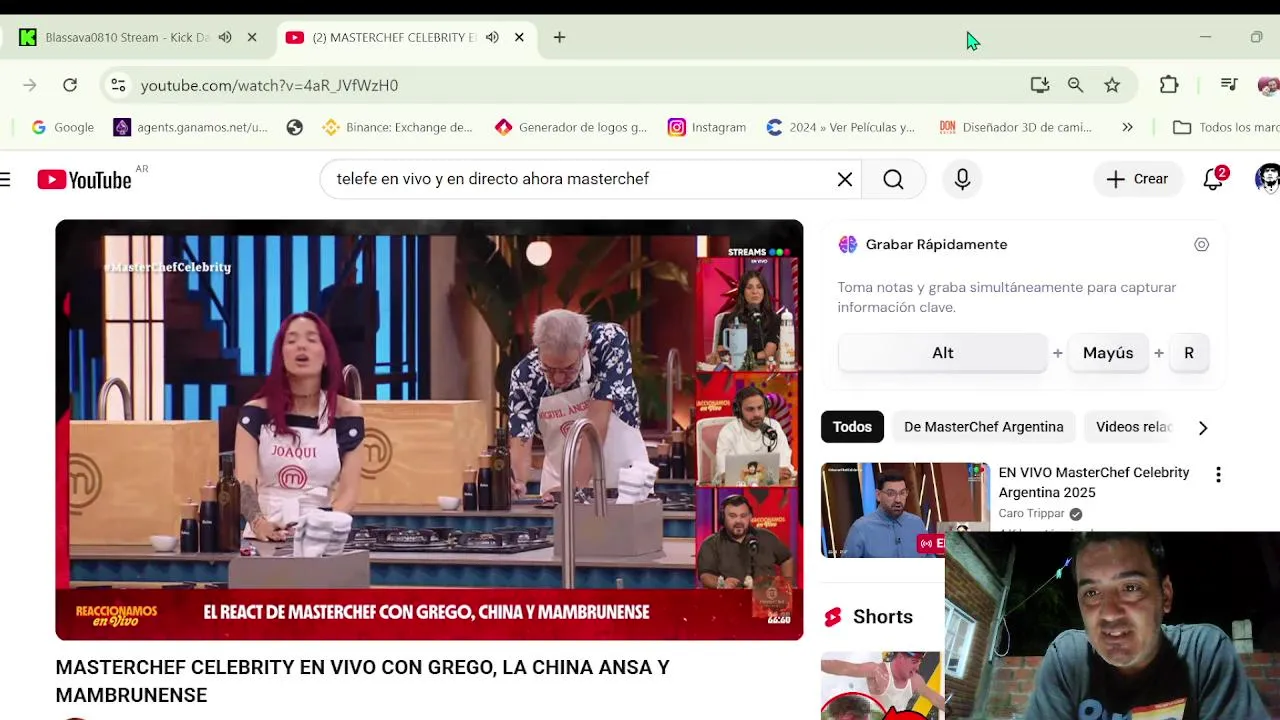Open the browser extensions puzzle icon
Viewport: 1280px width, 720px height.
click(1169, 85)
